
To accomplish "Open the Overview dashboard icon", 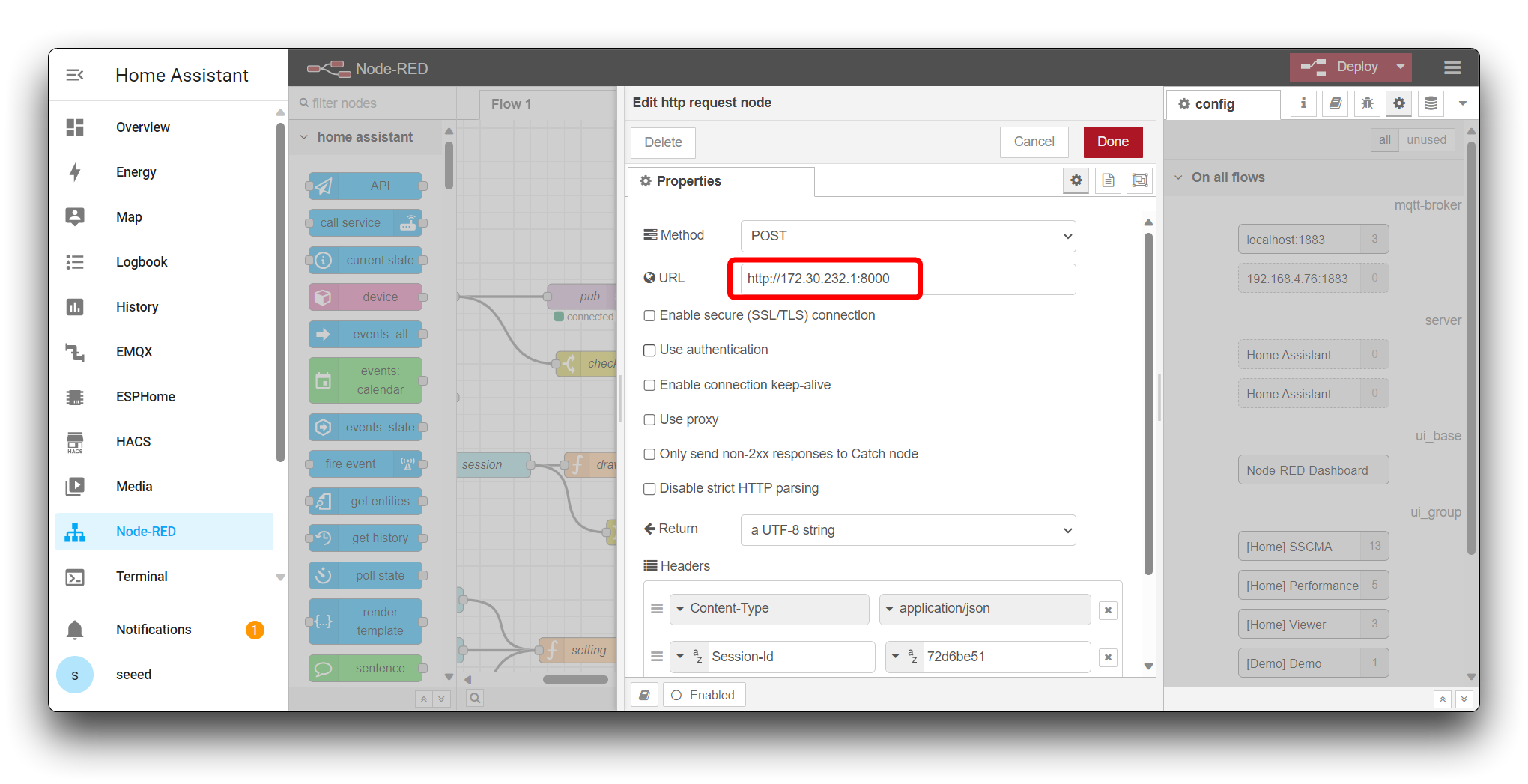I will click(x=75, y=127).
